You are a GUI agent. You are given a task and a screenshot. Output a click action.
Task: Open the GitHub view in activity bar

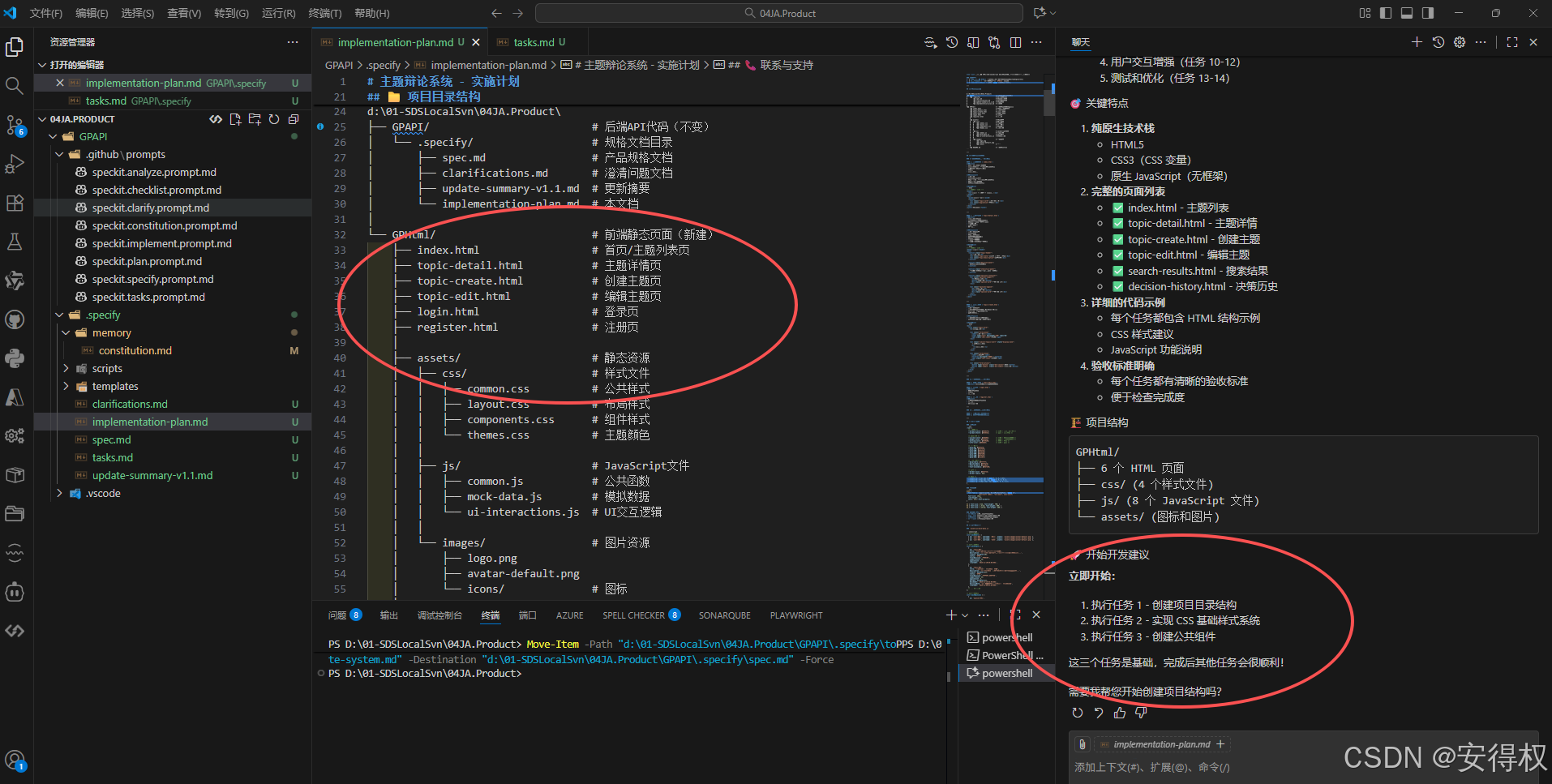pos(15,319)
